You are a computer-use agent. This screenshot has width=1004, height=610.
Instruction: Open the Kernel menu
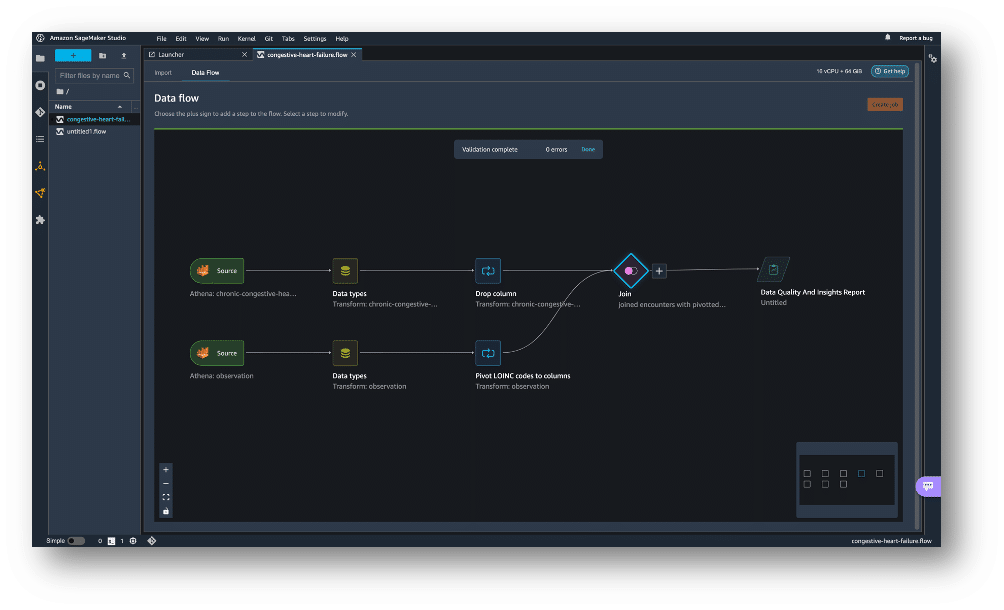246,38
